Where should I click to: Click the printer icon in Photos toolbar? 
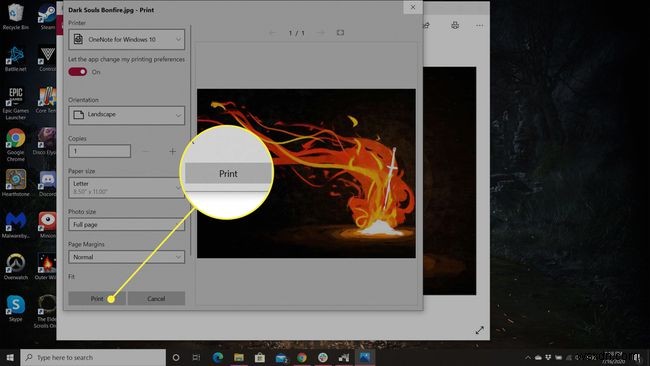[455, 26]
